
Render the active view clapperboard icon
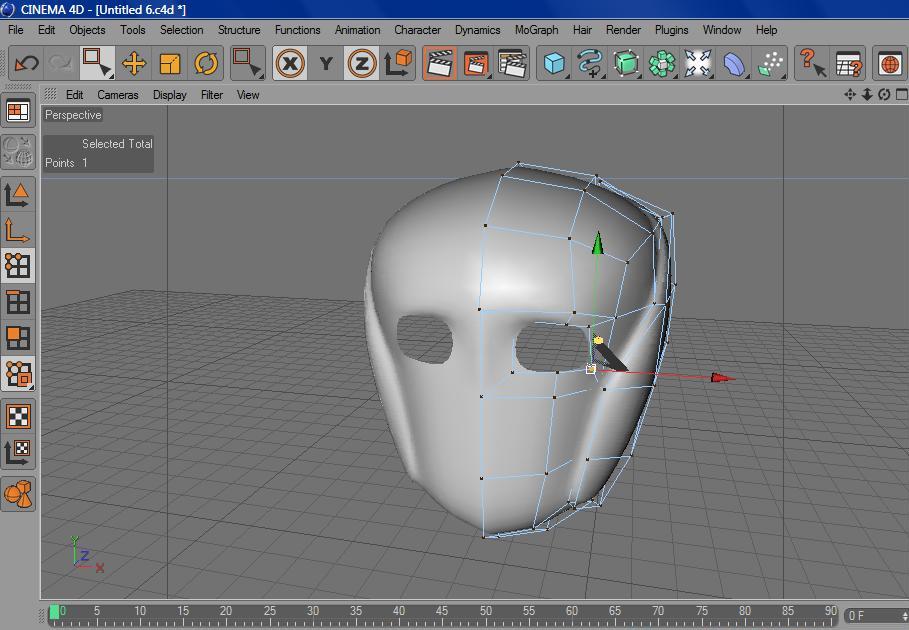pyautogui.click(x=440, y=63)
